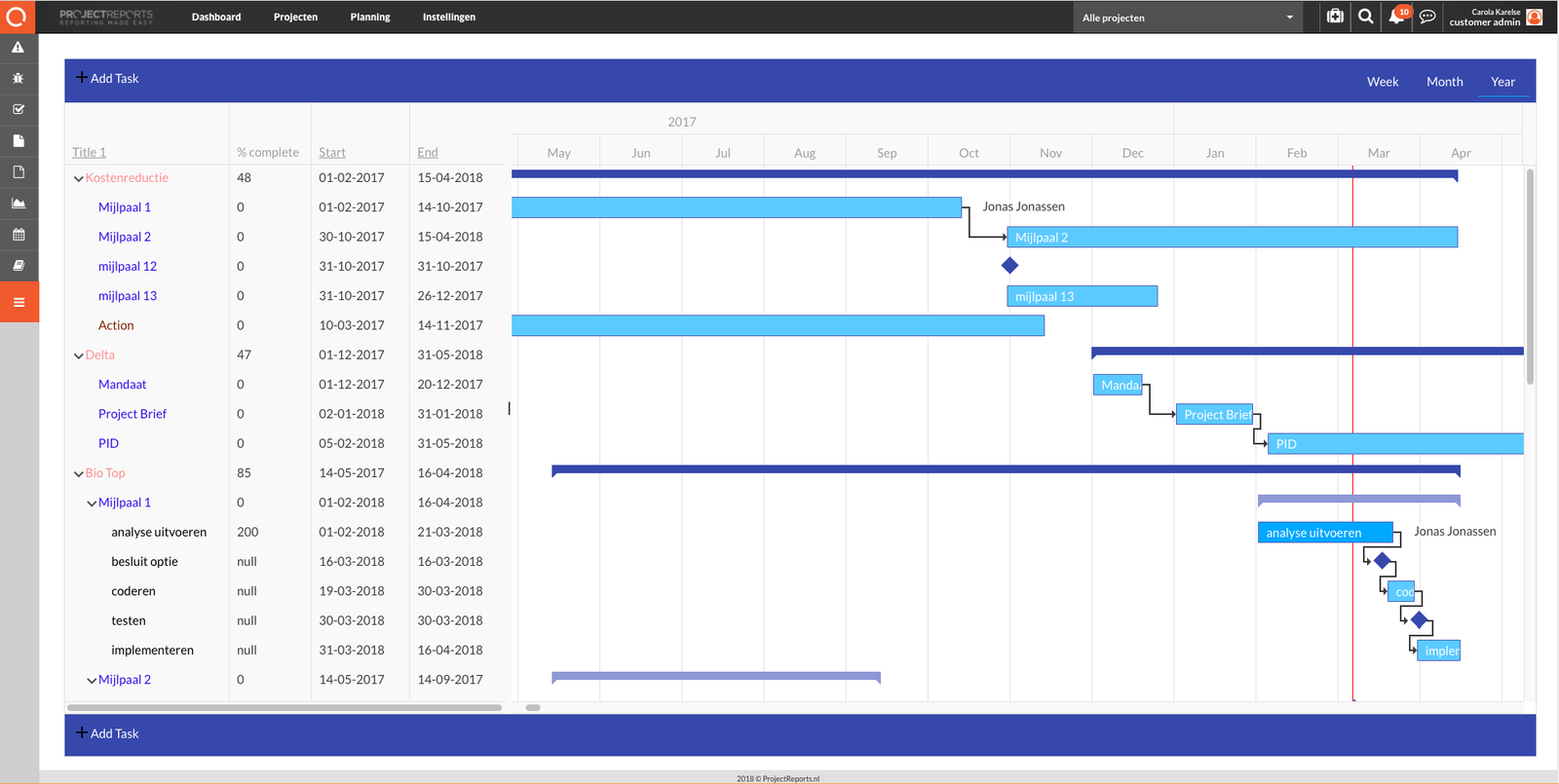Screen dimensions: 1559x784
Task: Open the Kostenreductie project link
Action: [127, 177]
